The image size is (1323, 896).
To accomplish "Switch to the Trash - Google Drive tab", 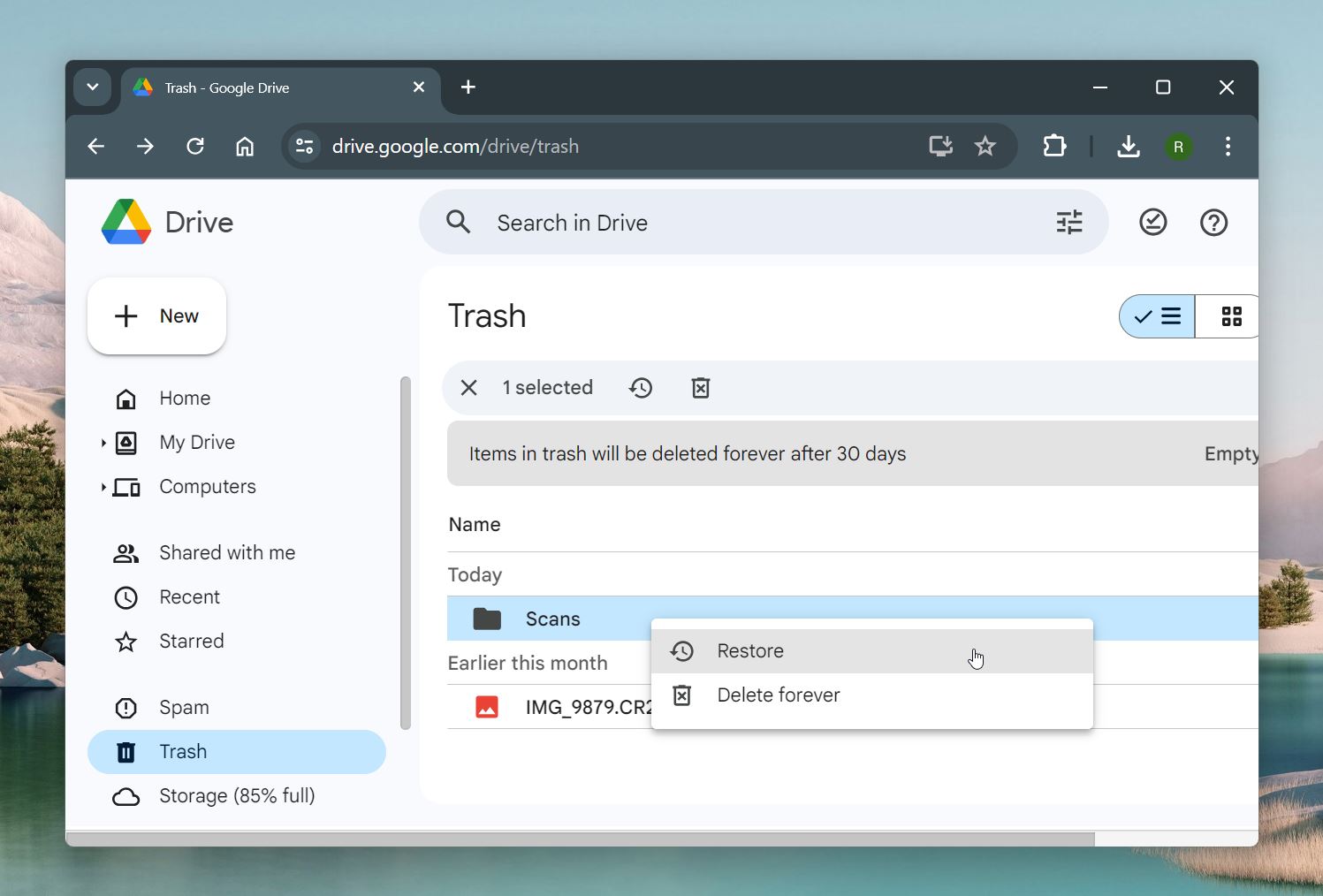I will pyautogui.click(x=281, y=87).
